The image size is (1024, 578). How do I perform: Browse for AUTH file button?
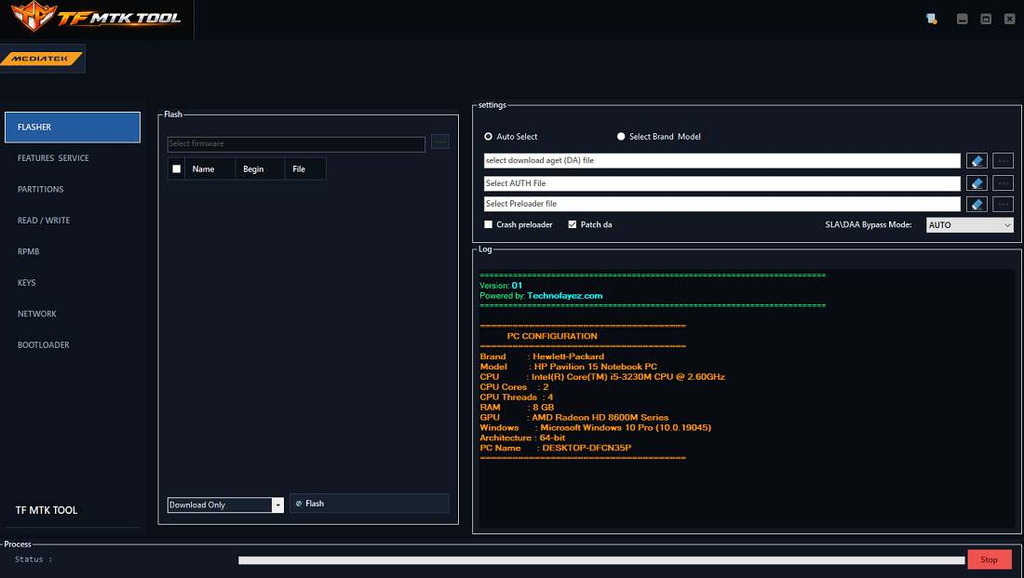pyautogui.click(x=1003, y=184)
